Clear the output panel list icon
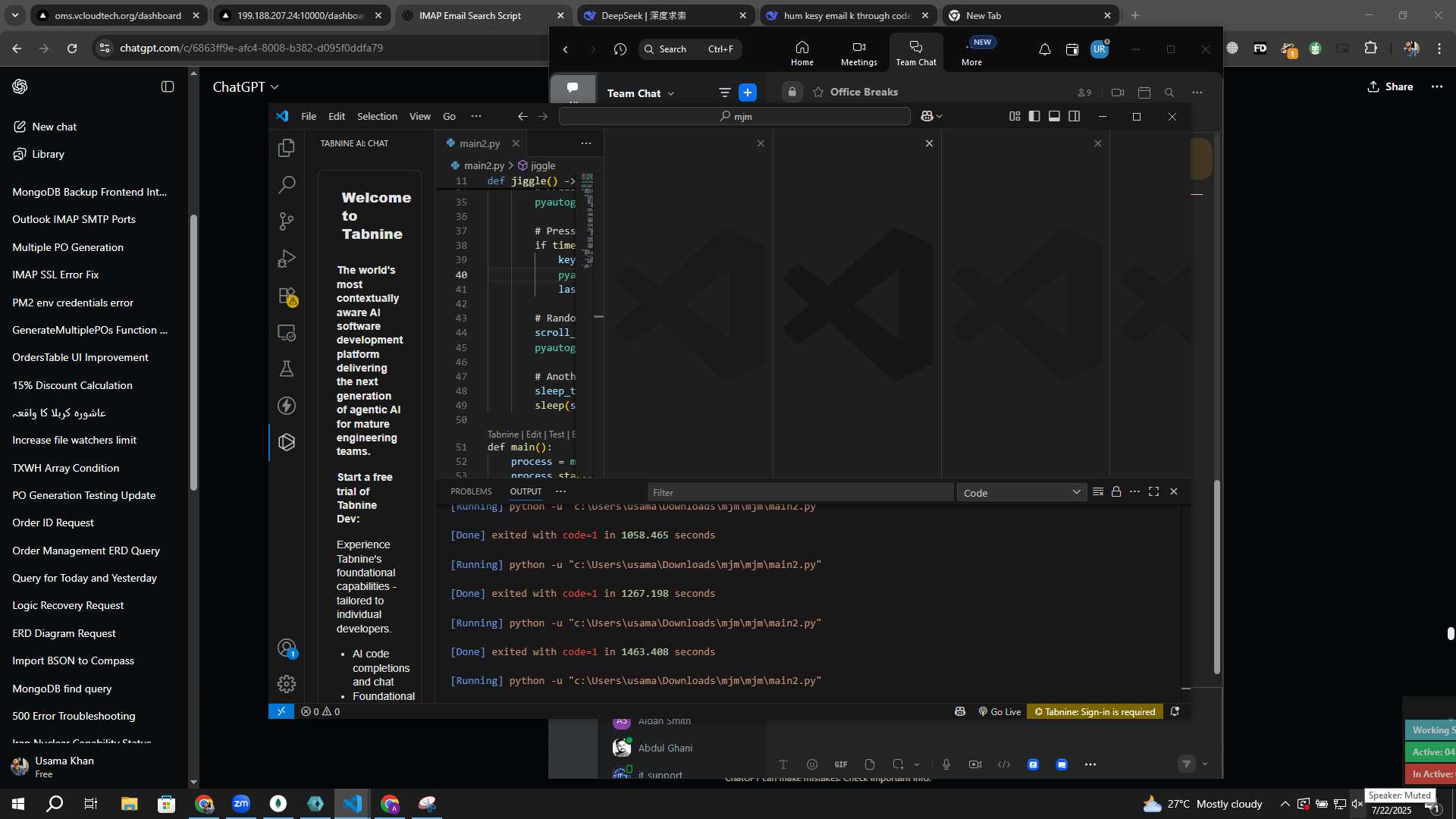This screenshot has width=1456, height=819. point(1097,491)
